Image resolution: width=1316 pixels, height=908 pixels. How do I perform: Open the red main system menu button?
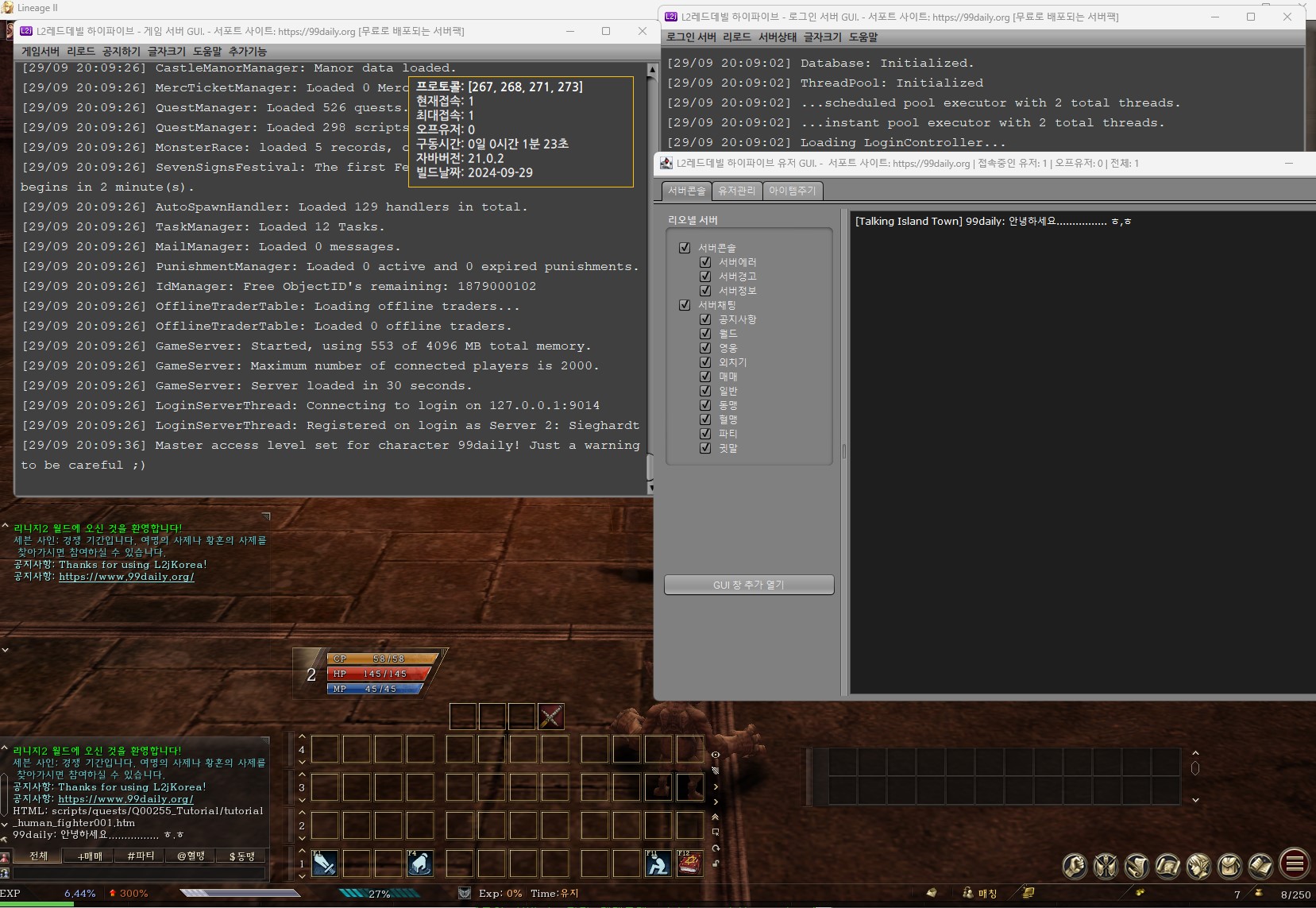click(1295, 863)
